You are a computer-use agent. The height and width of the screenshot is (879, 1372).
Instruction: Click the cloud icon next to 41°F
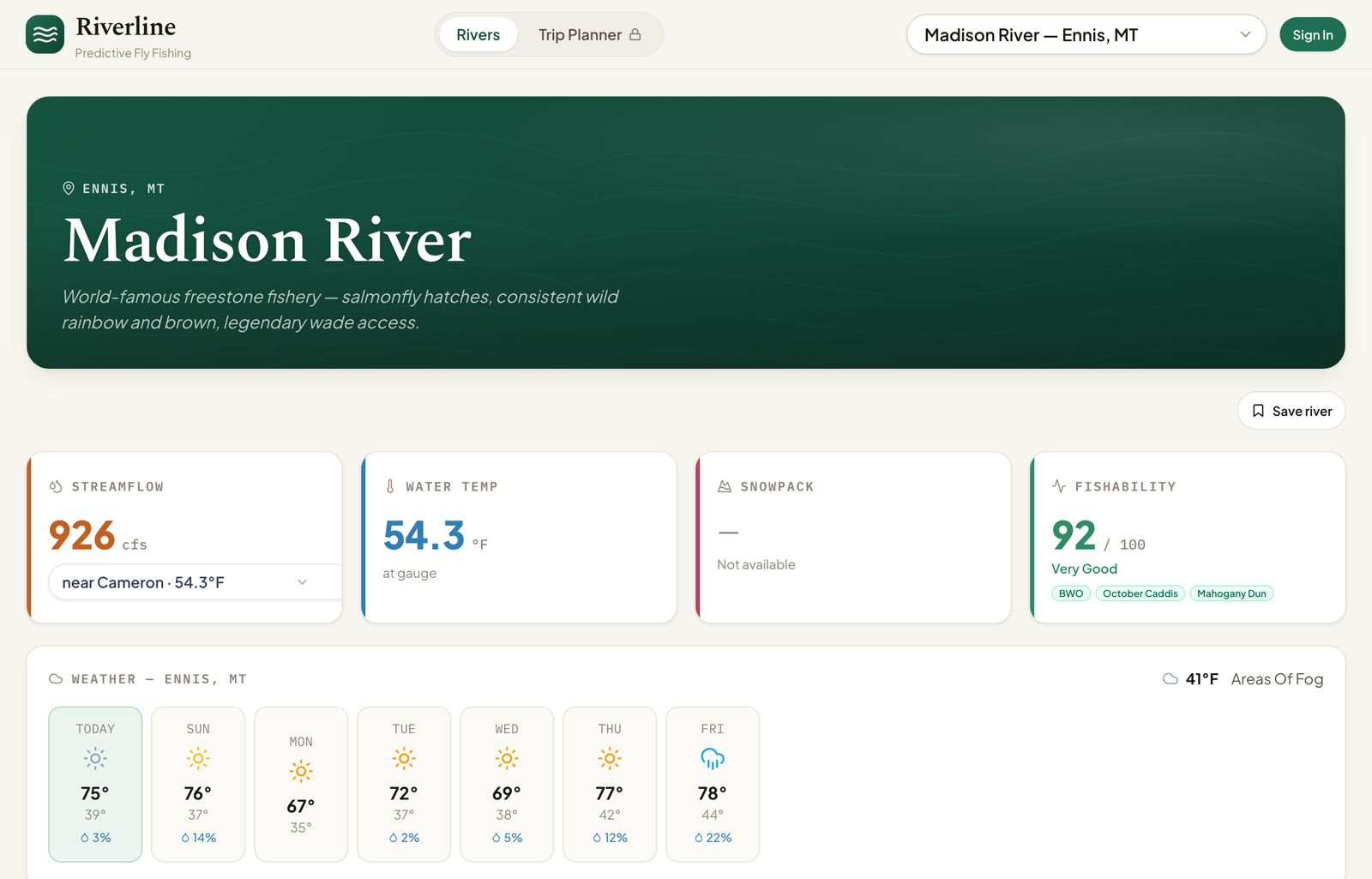(x=1170, y=678)
